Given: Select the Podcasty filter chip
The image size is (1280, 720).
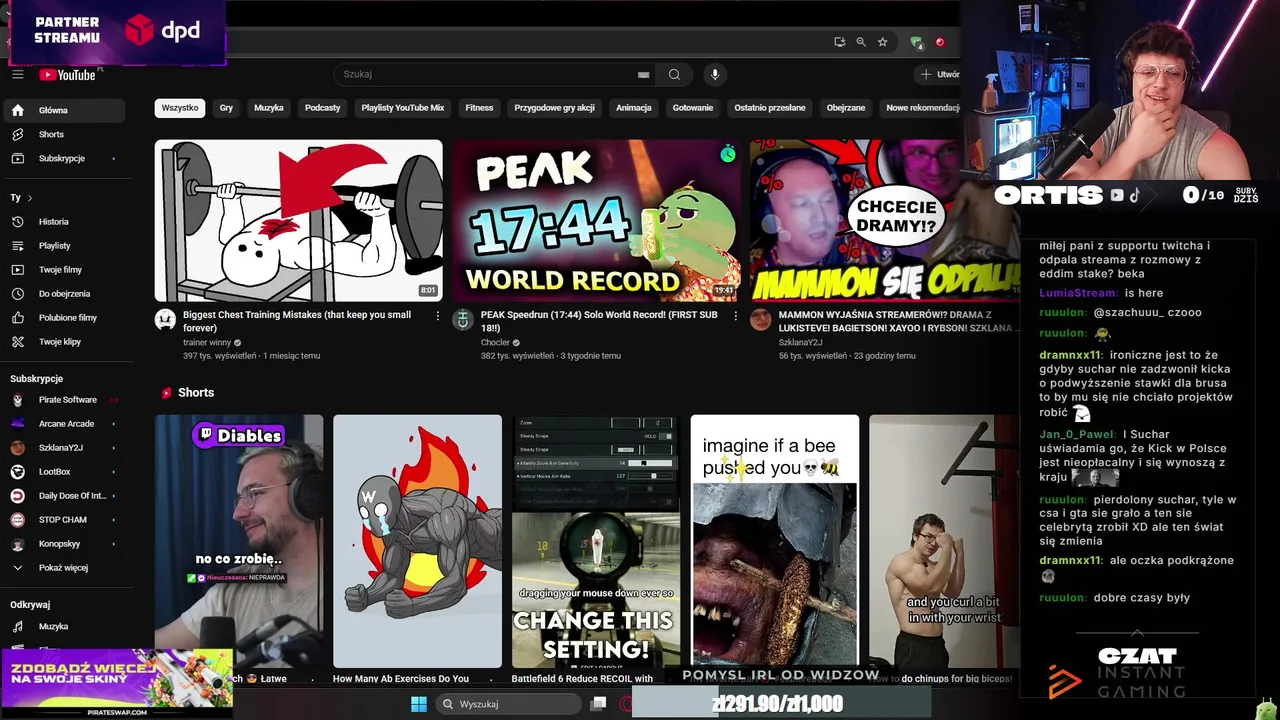Looking at the screenshot, I should click(x=322, y=108).
